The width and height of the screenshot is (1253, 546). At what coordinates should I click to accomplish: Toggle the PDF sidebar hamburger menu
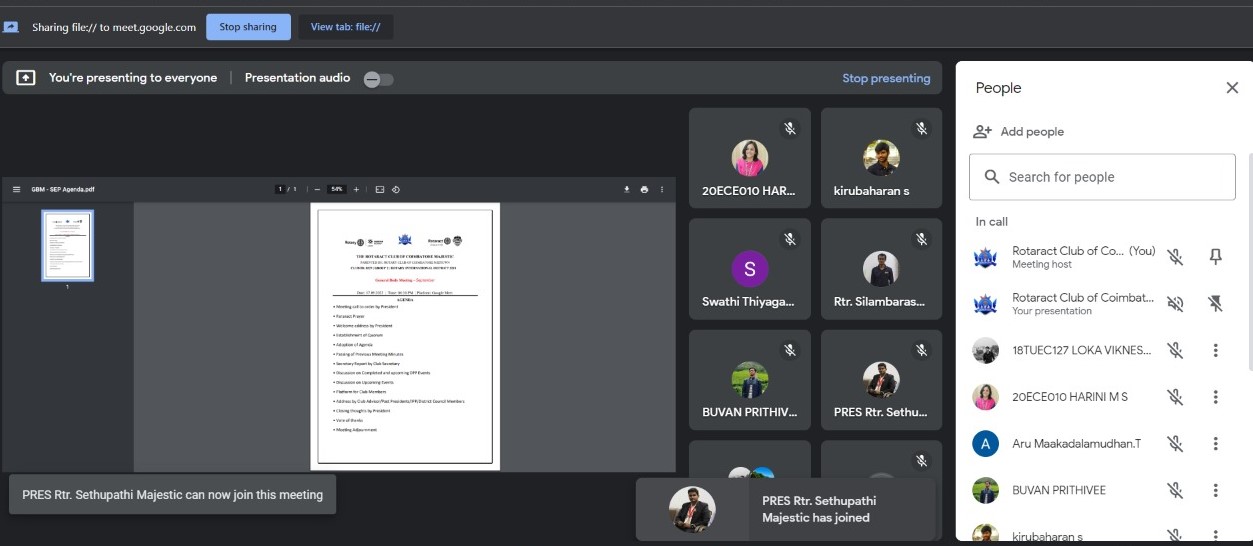[16, 189]
